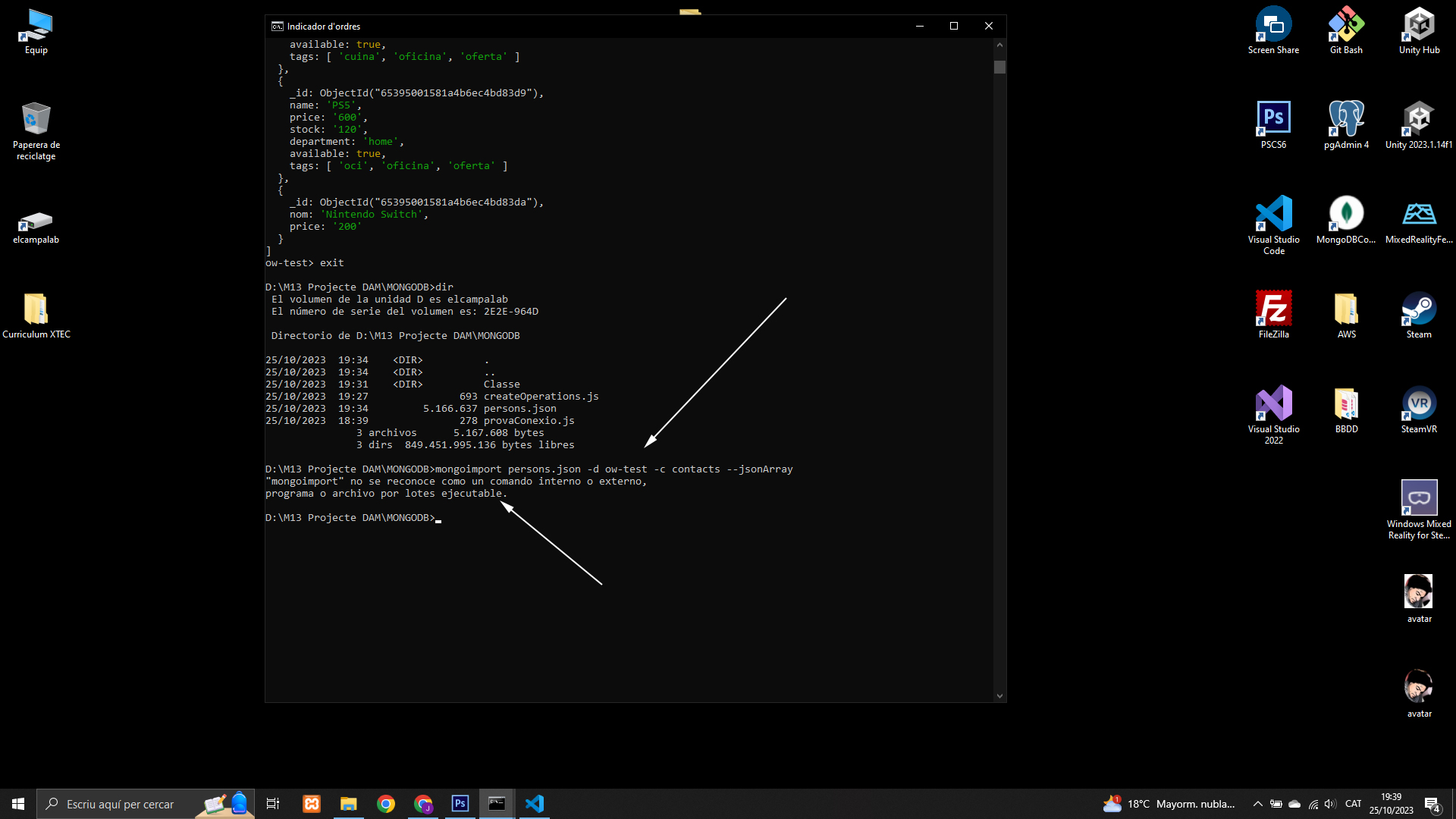This screenshot has width=1456, height=819.
Task: Select the Steam desktop icon
Action: 1419,315
